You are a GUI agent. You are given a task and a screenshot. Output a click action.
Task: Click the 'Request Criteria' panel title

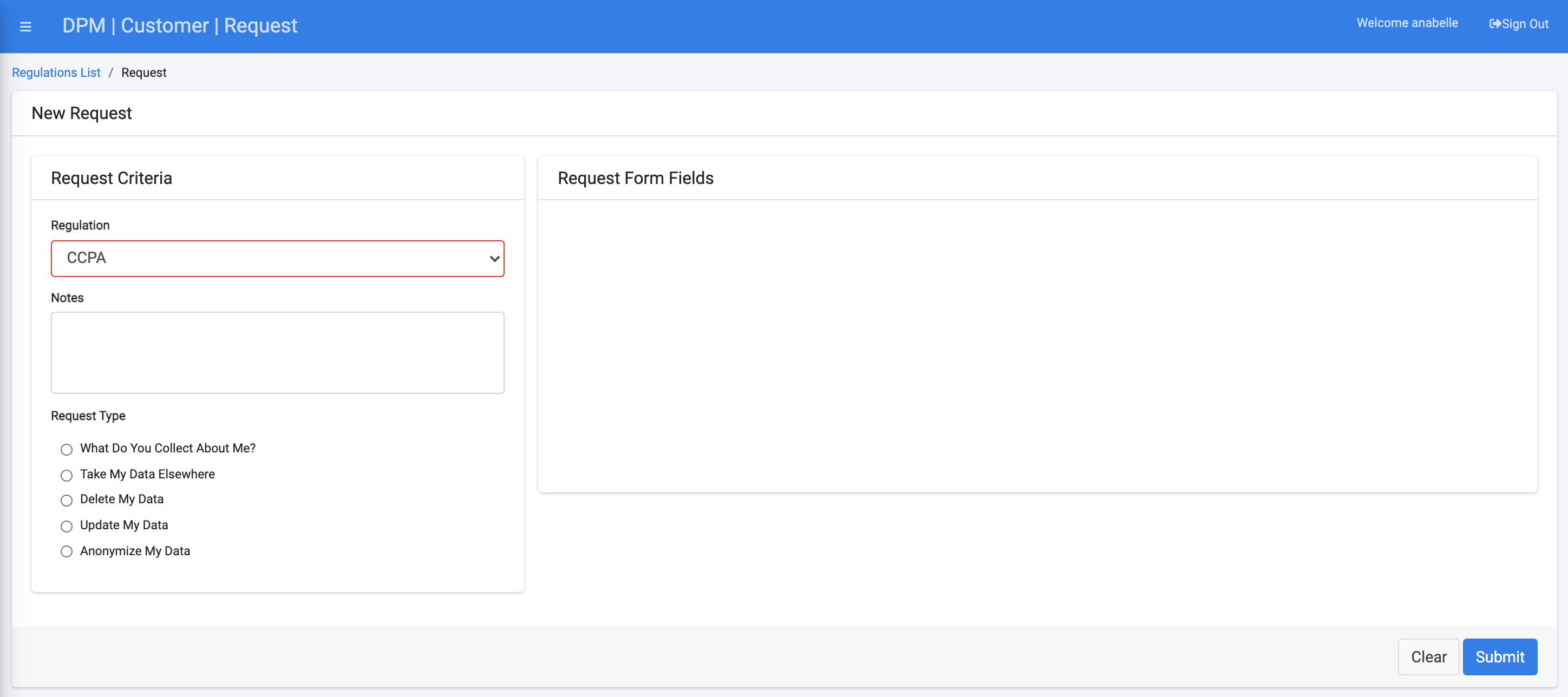[112, 177]
